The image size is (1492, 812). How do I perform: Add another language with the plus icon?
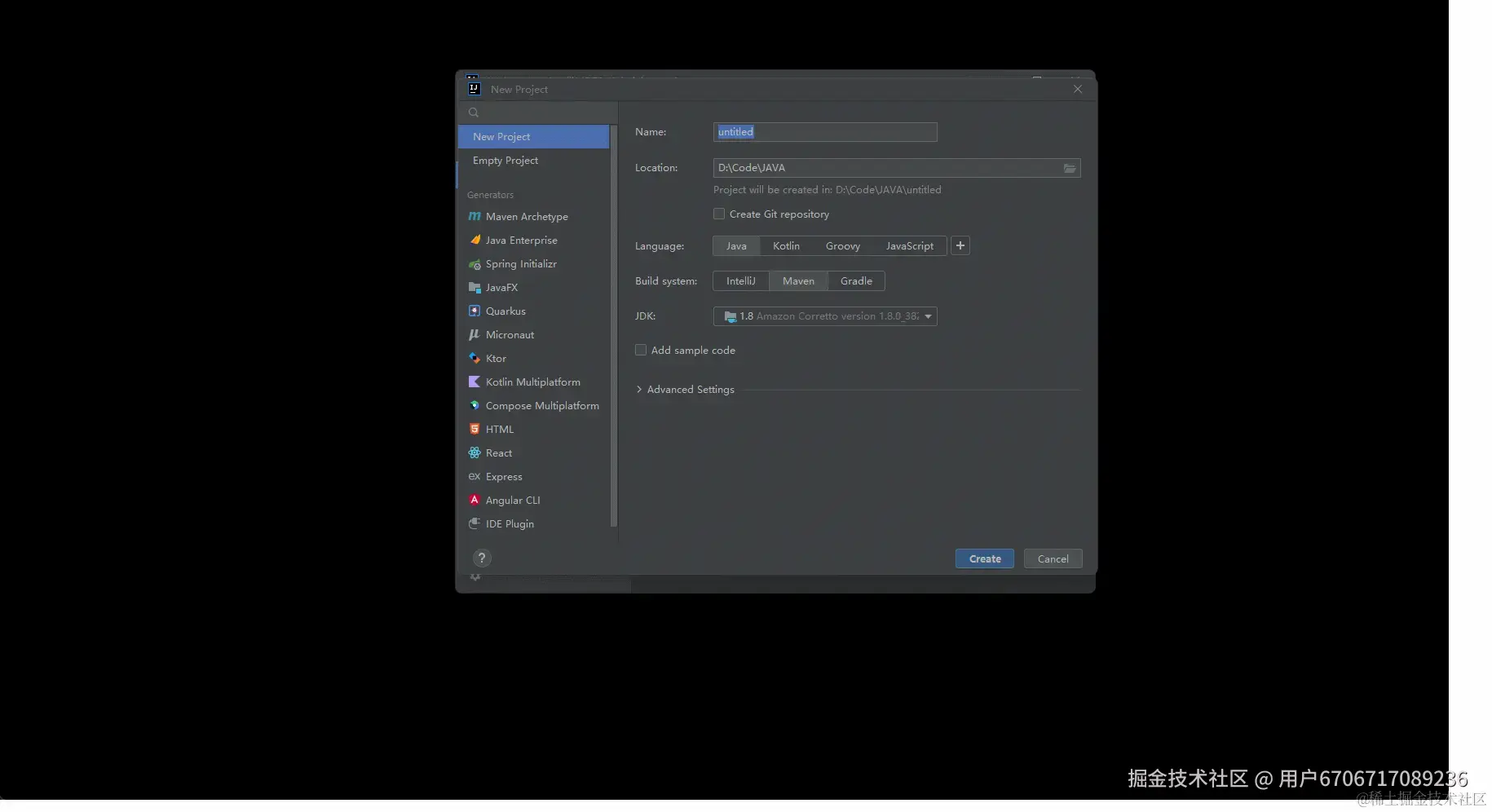960,245
